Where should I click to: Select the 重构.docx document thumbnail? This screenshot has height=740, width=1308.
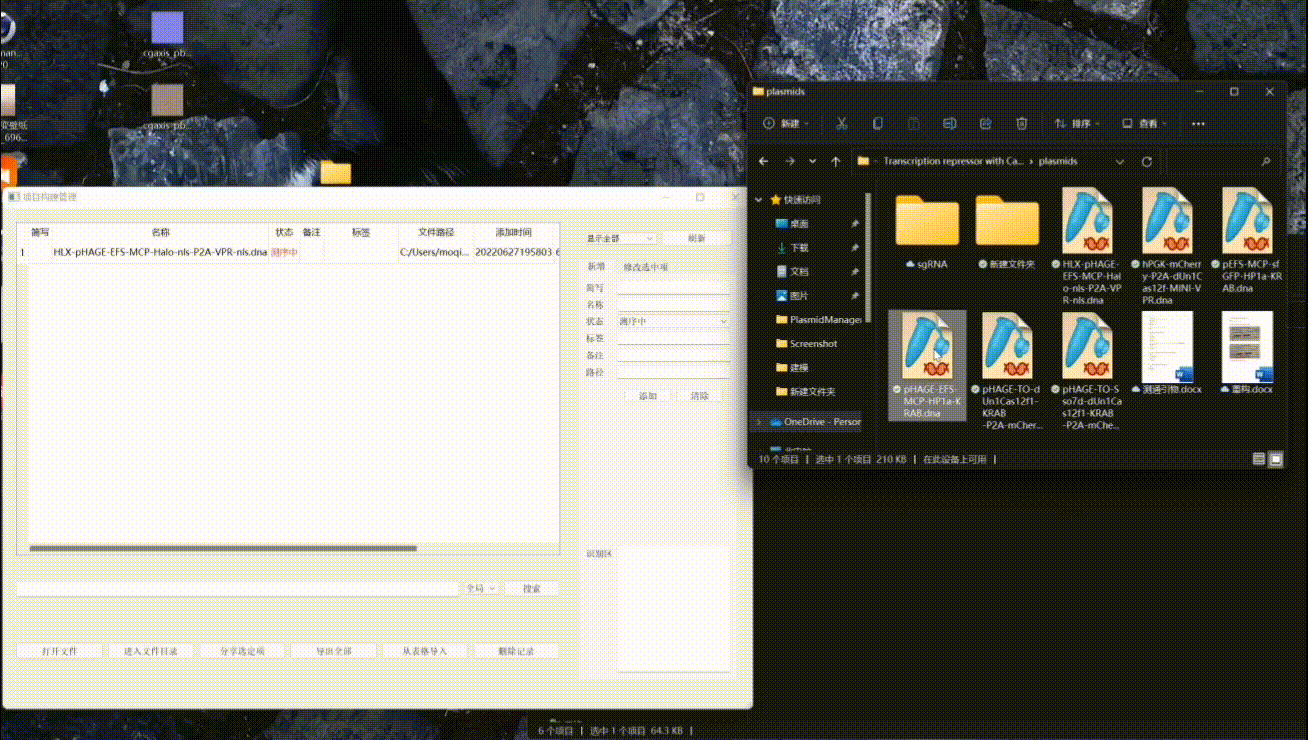point(1247,347)
